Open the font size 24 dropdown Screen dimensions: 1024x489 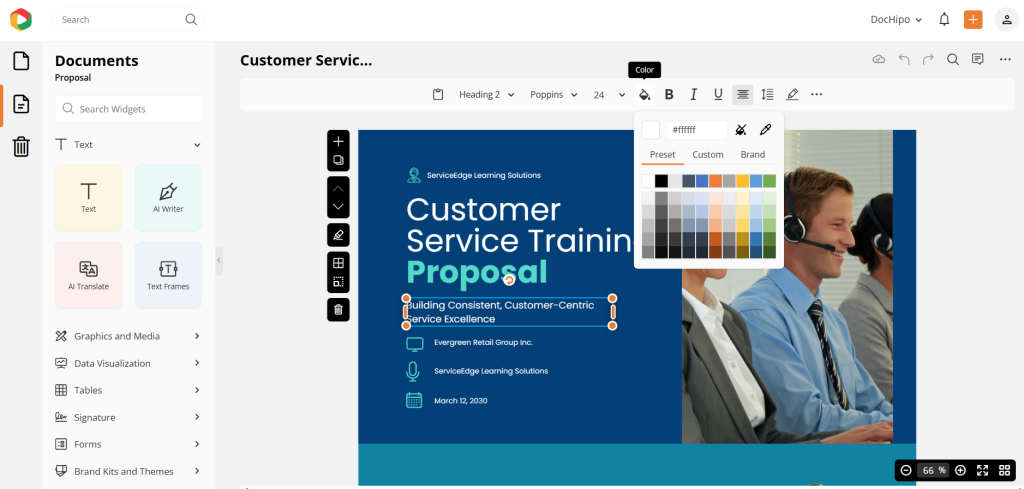coord(609,95)
